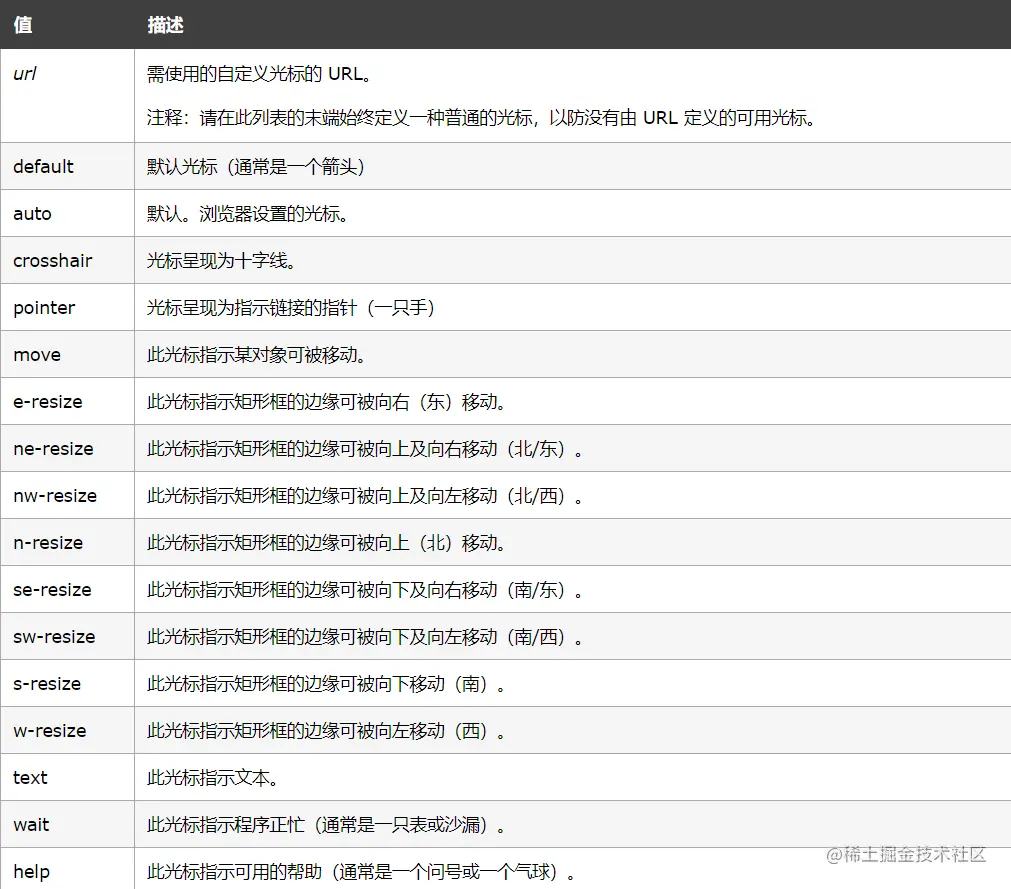Click description ending with '（北/东）。'

pyautogui.click(x=365, y=449)
